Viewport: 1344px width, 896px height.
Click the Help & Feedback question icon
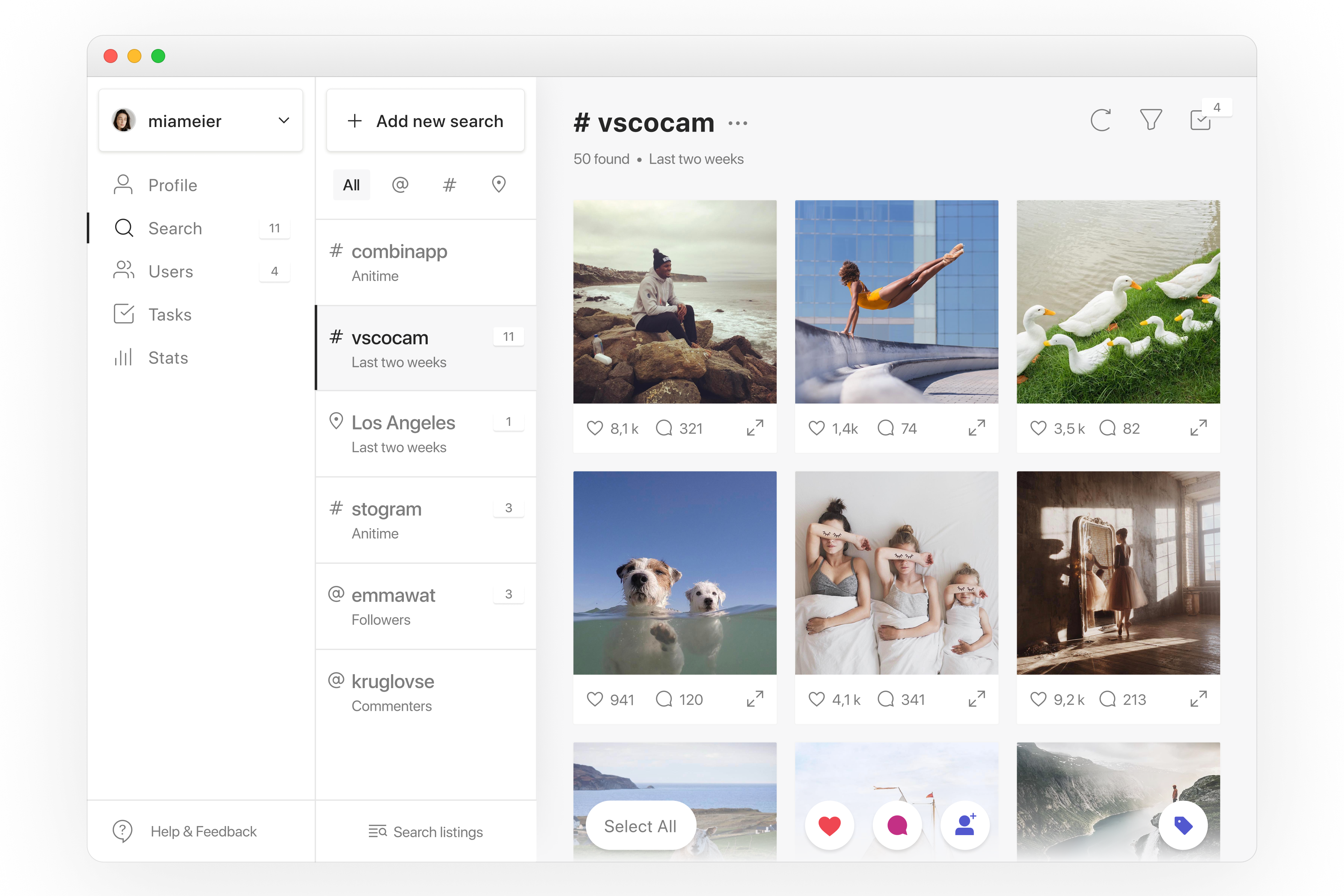coord(123,832)
